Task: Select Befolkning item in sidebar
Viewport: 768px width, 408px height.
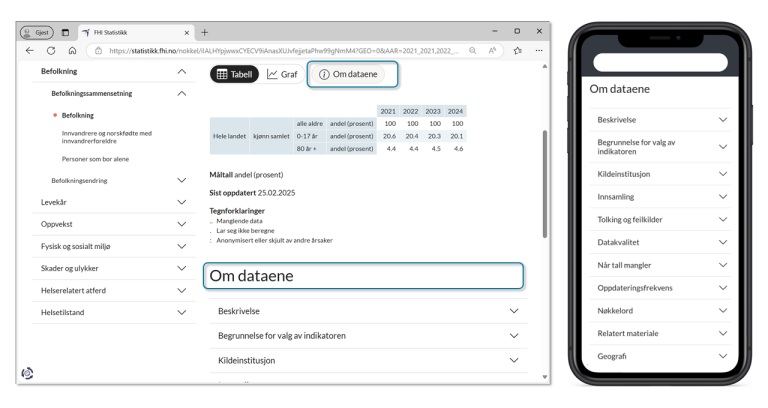Action: click(x=77, y=115)
